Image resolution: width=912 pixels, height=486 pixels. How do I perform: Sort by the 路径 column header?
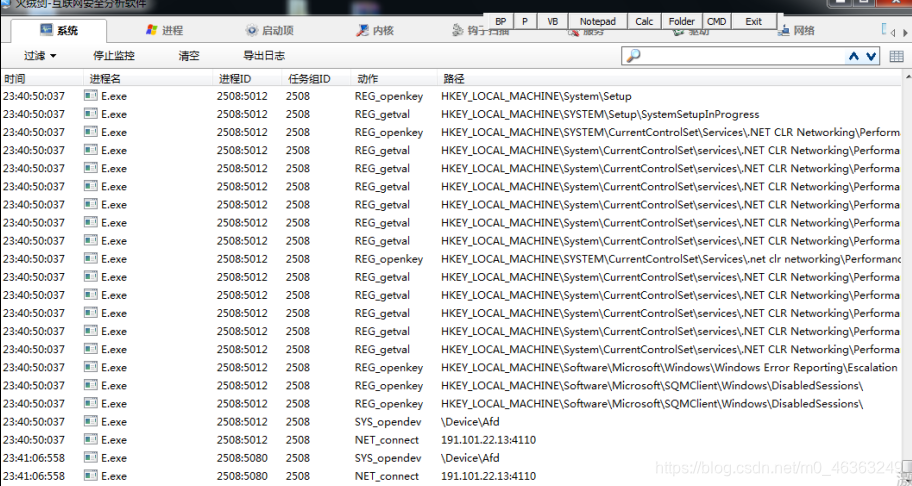[669, 78]
